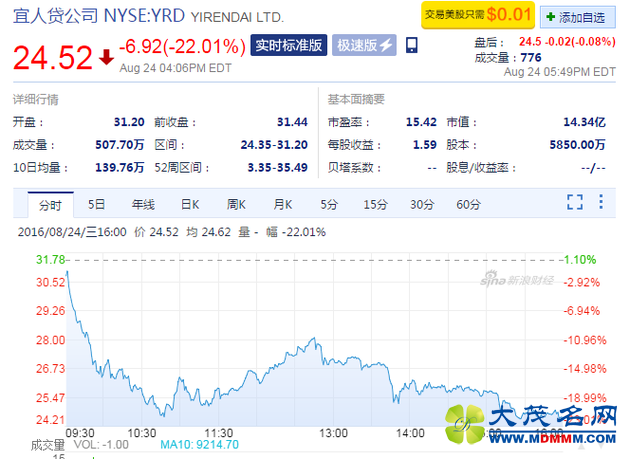Click the EPS value 1.59
Viewport: 630px width, 459px height.
click(425, 145)
